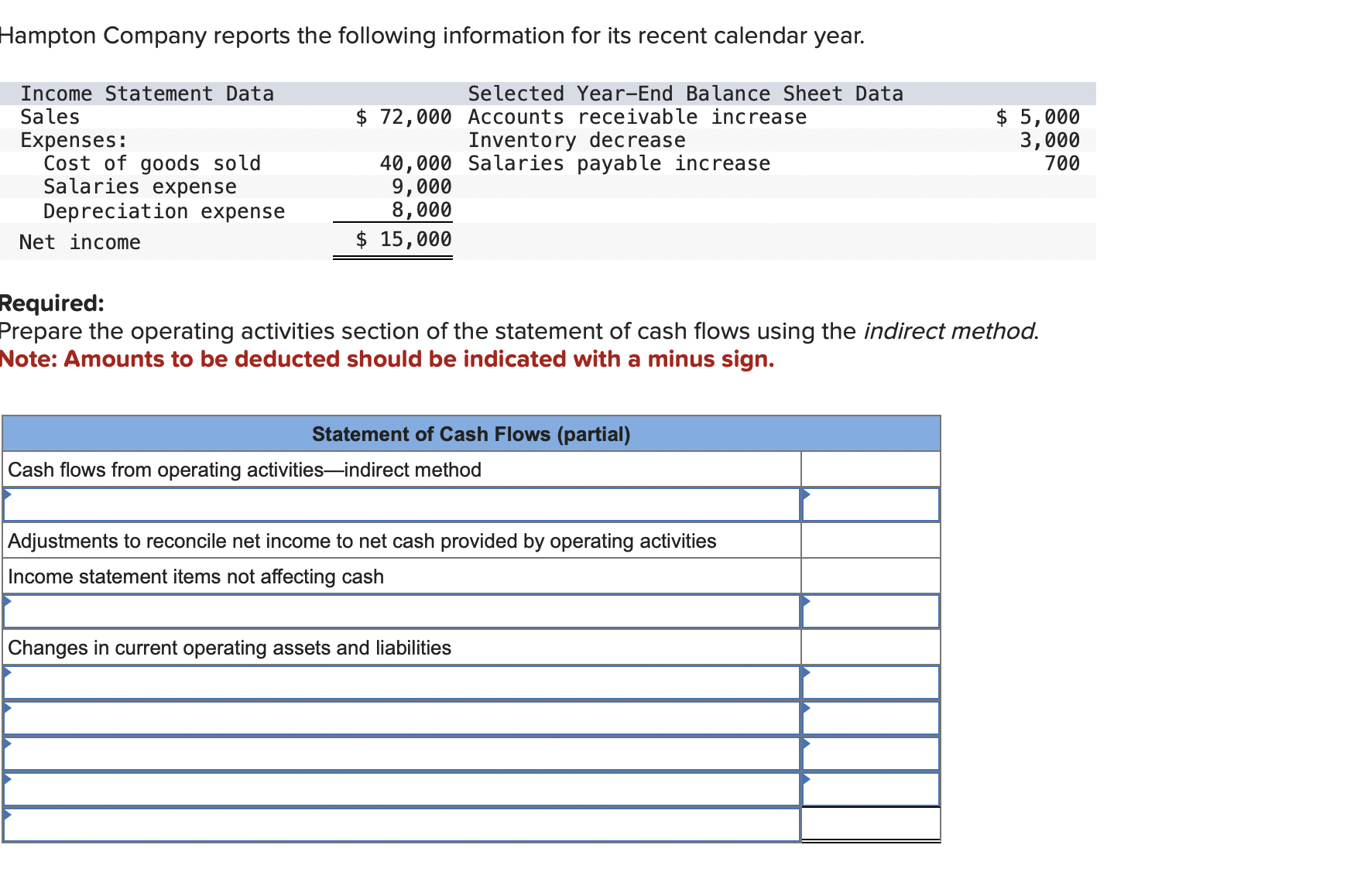Click 'Net income' label in data table

(80, 242)
